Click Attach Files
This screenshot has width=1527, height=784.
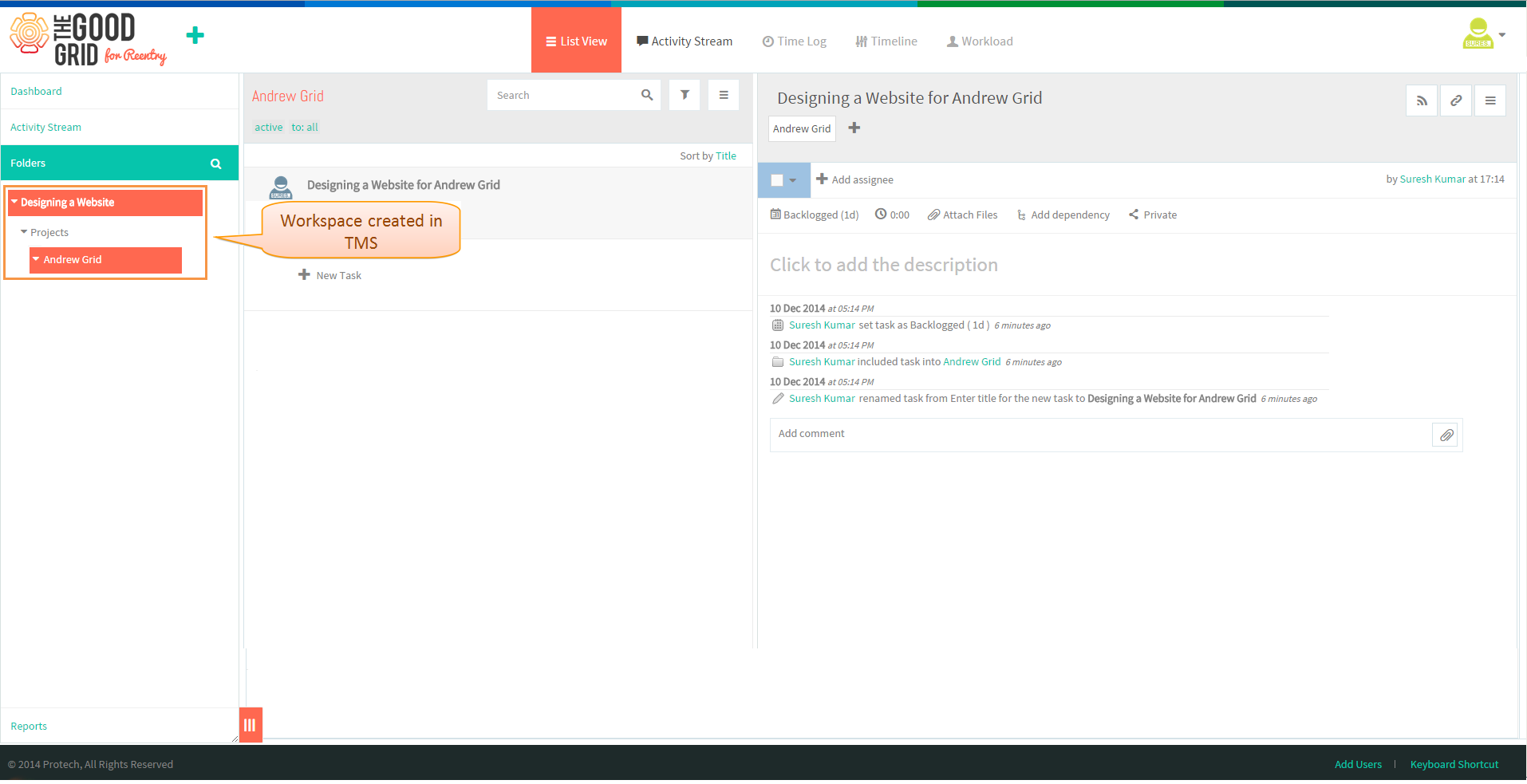(962, 215)
